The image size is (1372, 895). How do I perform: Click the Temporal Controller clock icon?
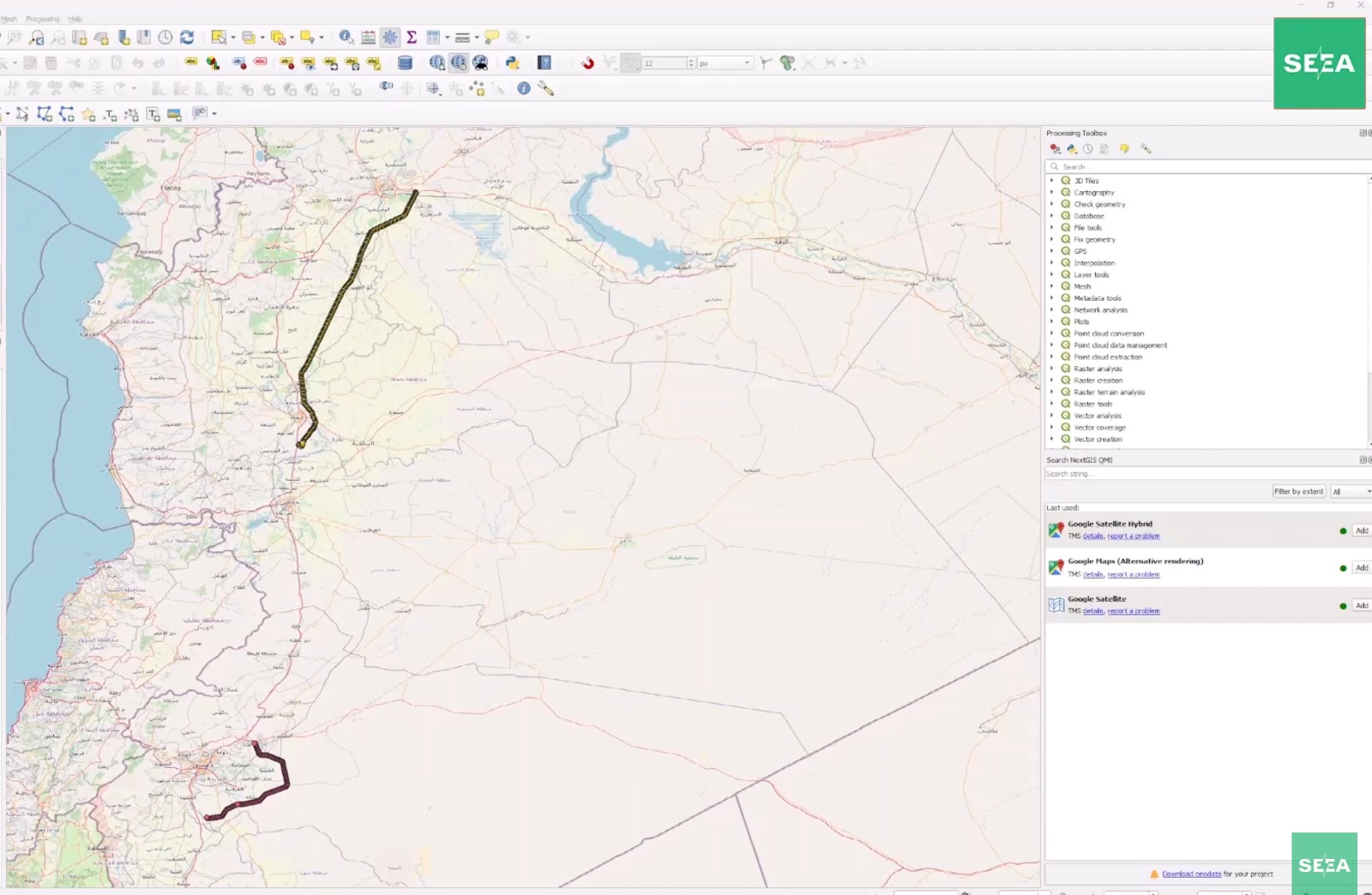(x=164, y=38)
